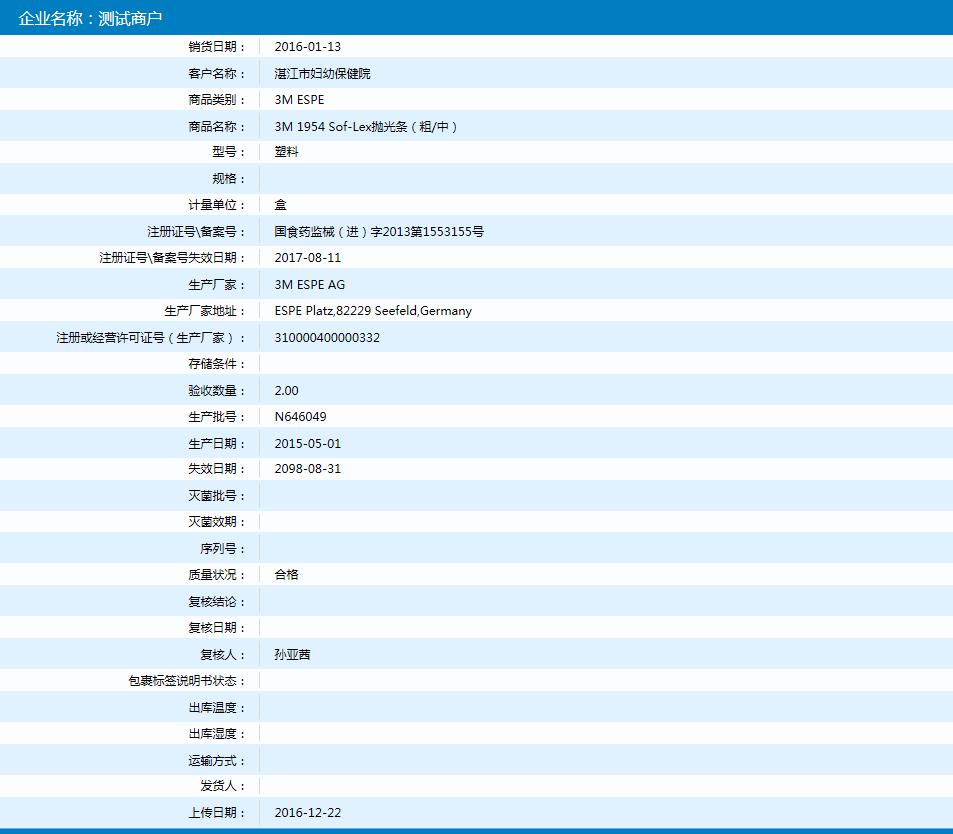Viewport: 953px width, 834px height.
Task: Click the 质量状况 field label
Action: pyautogui.click(x=216, y=574)
